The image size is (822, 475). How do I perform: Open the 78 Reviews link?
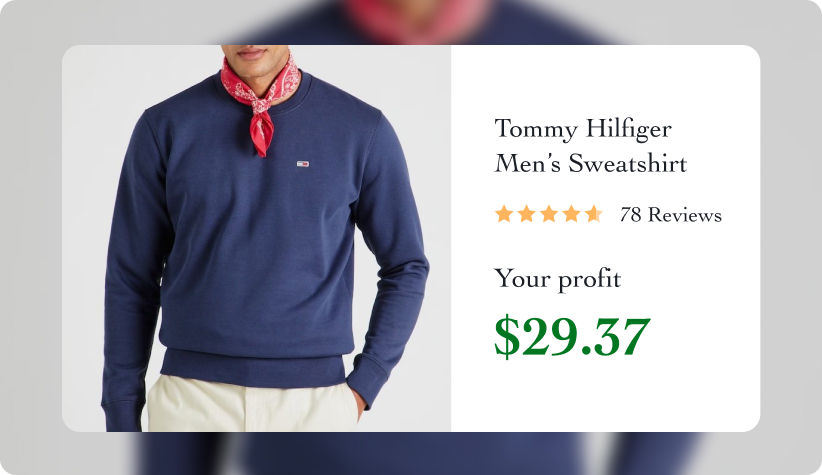(670, 215)
